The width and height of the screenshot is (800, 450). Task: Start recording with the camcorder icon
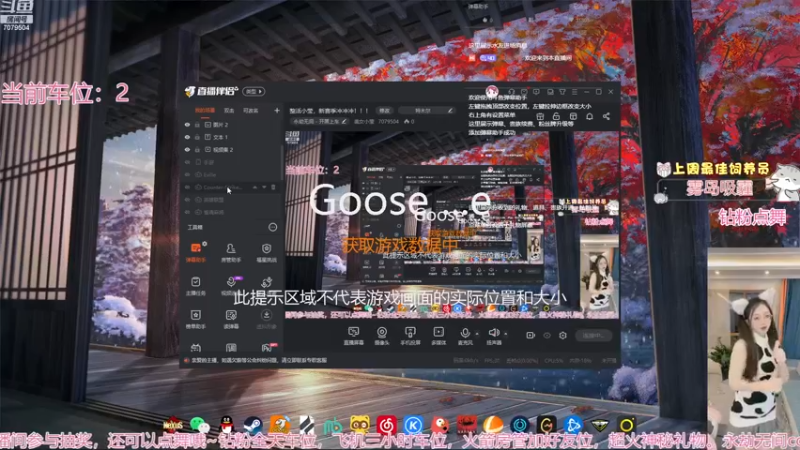(x=531, y=335)
